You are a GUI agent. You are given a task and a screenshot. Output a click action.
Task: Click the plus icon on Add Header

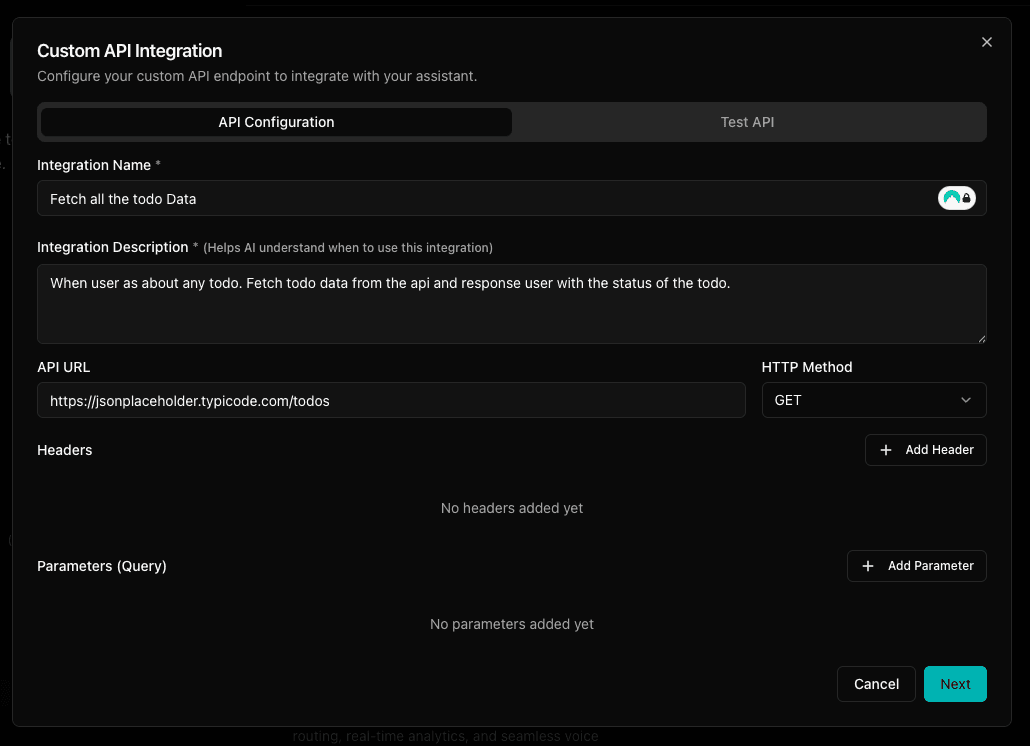(886, 450)
